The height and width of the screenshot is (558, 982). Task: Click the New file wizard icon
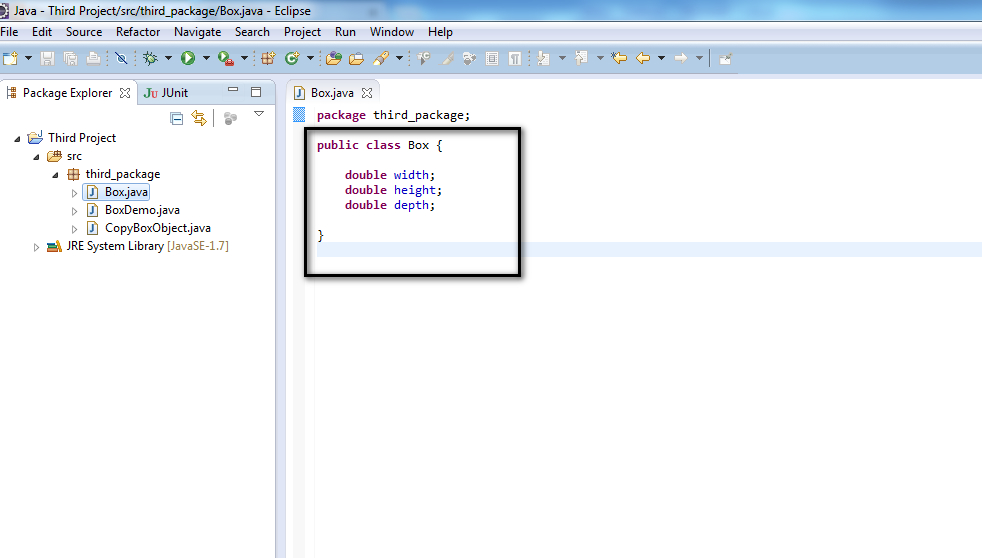[10, 58]
